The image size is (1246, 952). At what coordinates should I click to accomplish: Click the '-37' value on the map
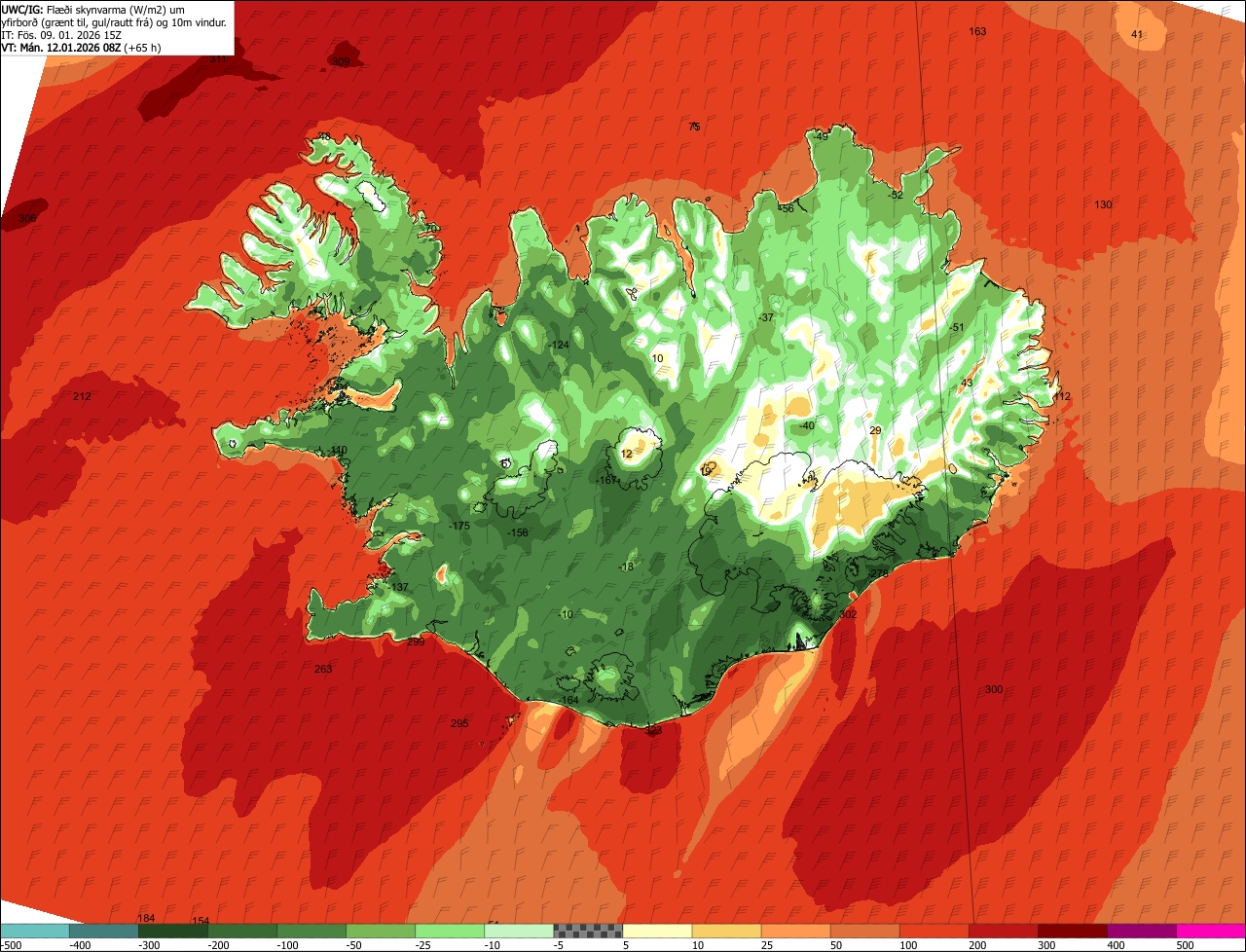(x=766, y=317)
